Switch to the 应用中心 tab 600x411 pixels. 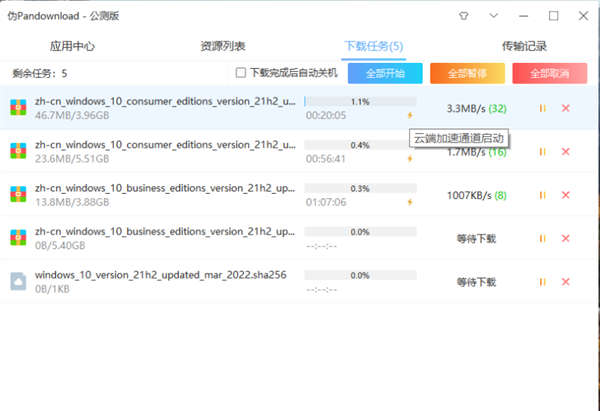coord(72,46)
